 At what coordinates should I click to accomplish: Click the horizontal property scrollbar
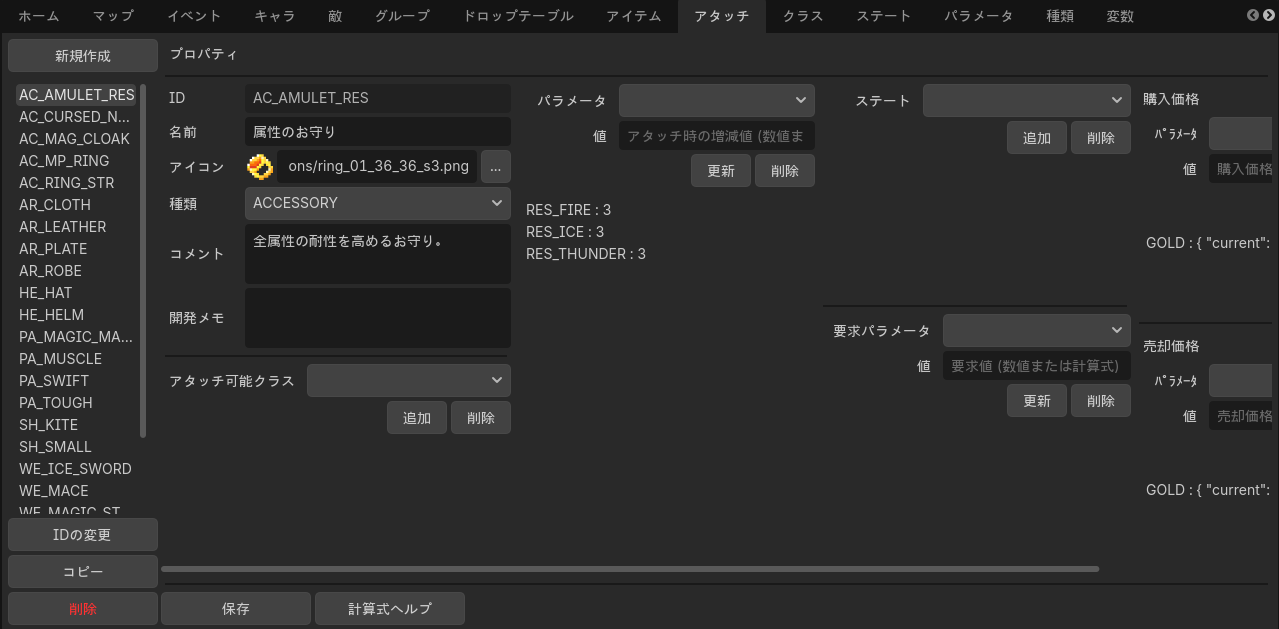point(630,569)
